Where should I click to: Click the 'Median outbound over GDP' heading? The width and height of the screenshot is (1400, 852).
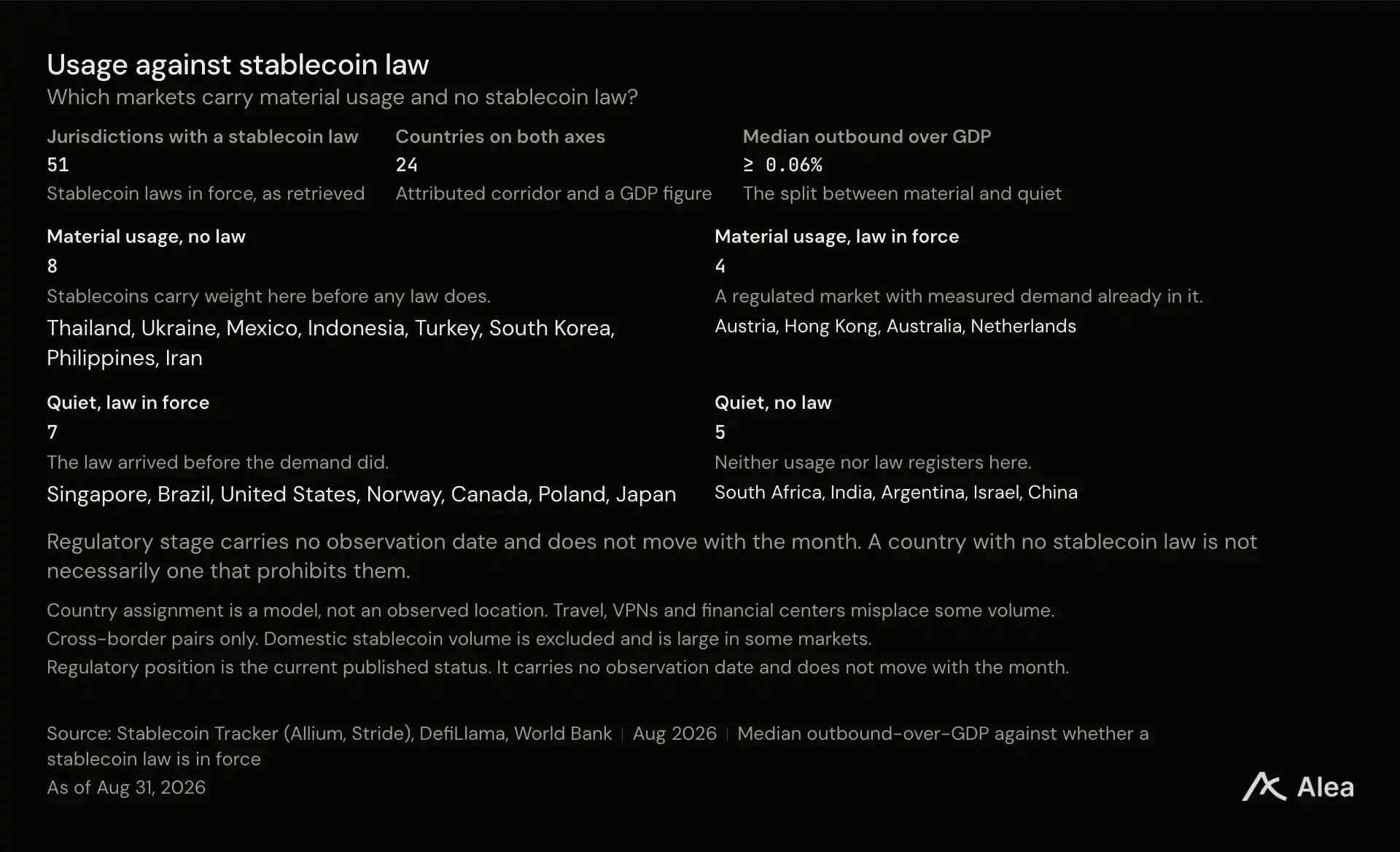pos(867,136)
